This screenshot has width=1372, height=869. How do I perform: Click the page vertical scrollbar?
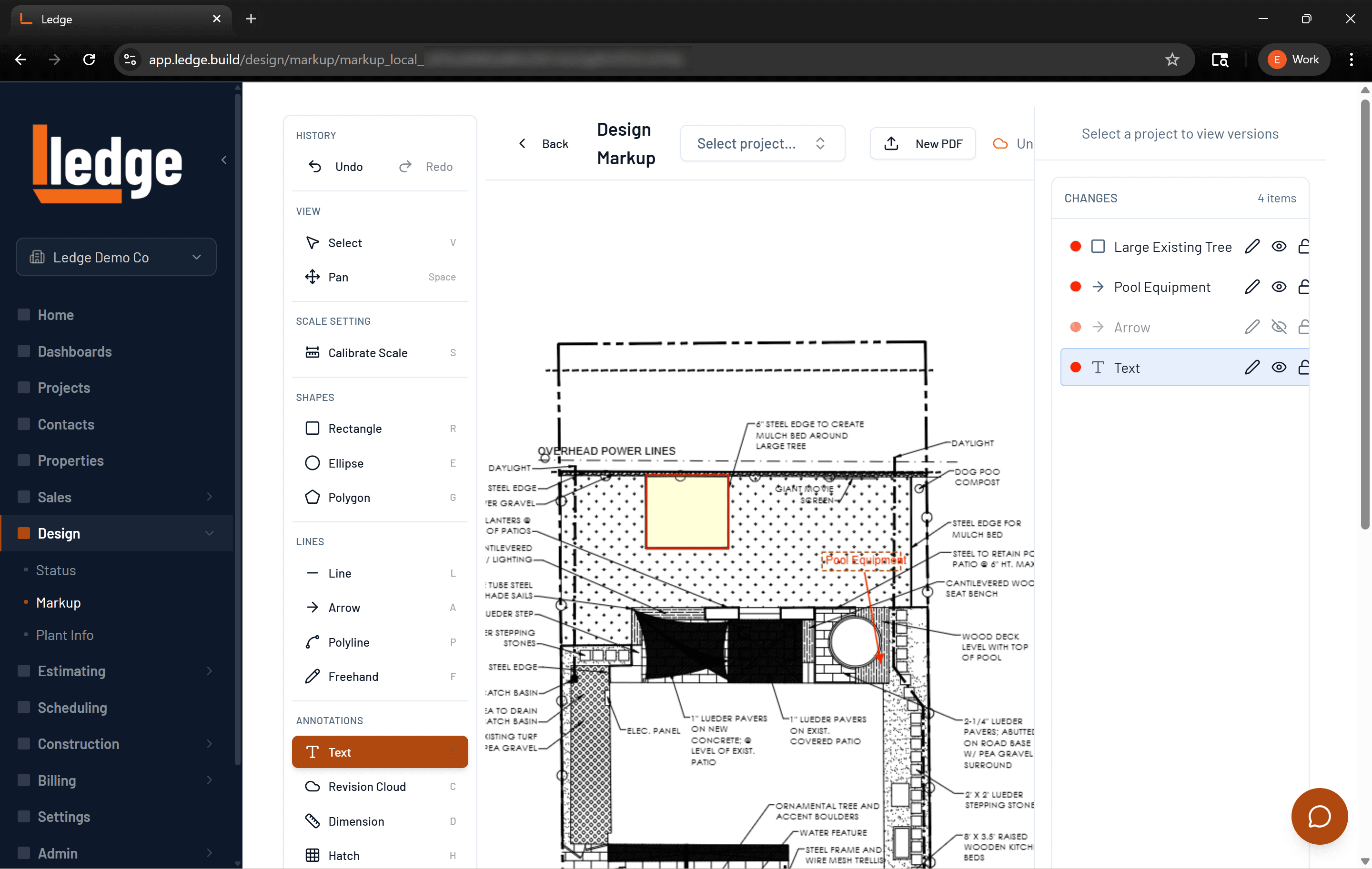(x=1364, y=314)
